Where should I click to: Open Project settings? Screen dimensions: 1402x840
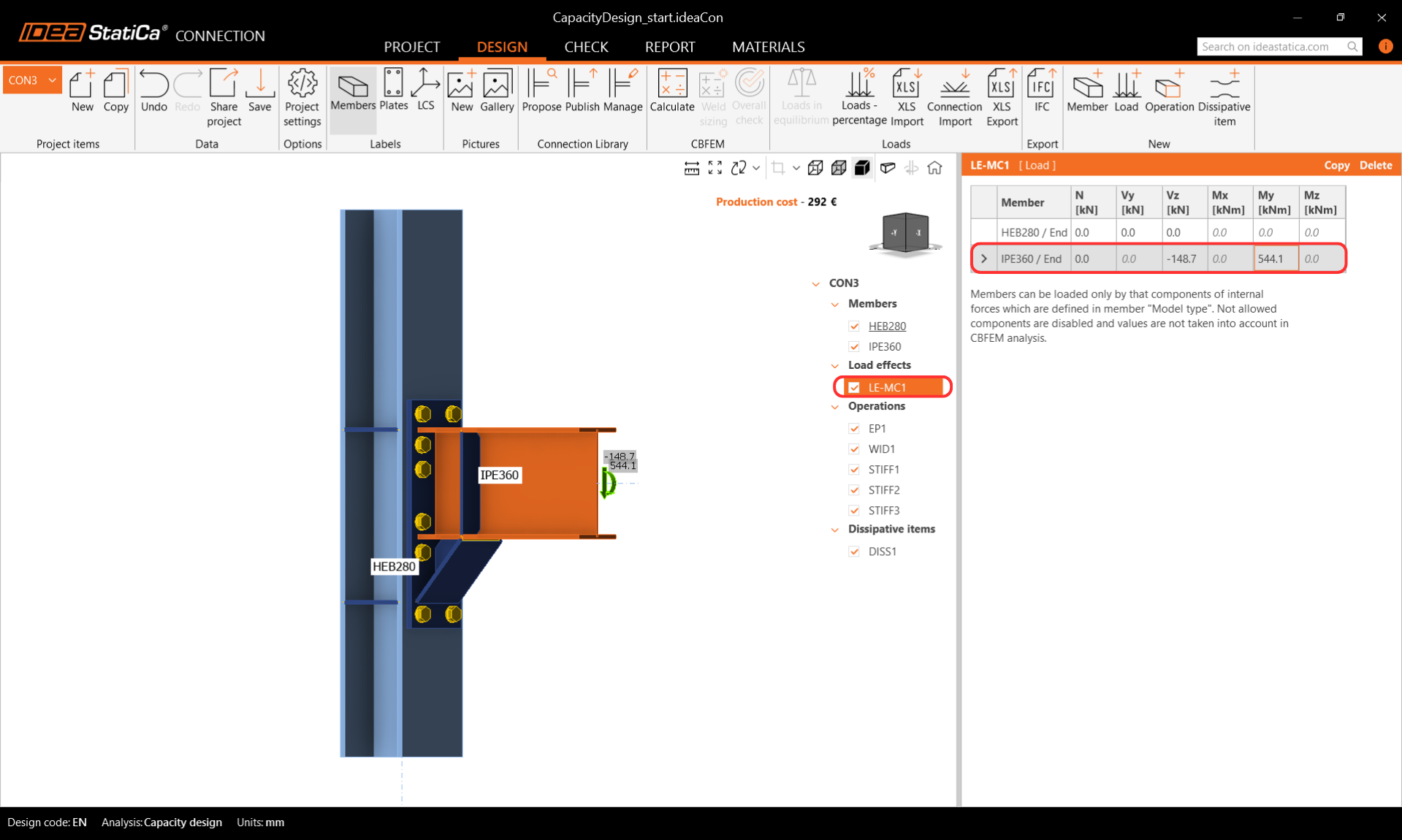[x=302, y=99]
